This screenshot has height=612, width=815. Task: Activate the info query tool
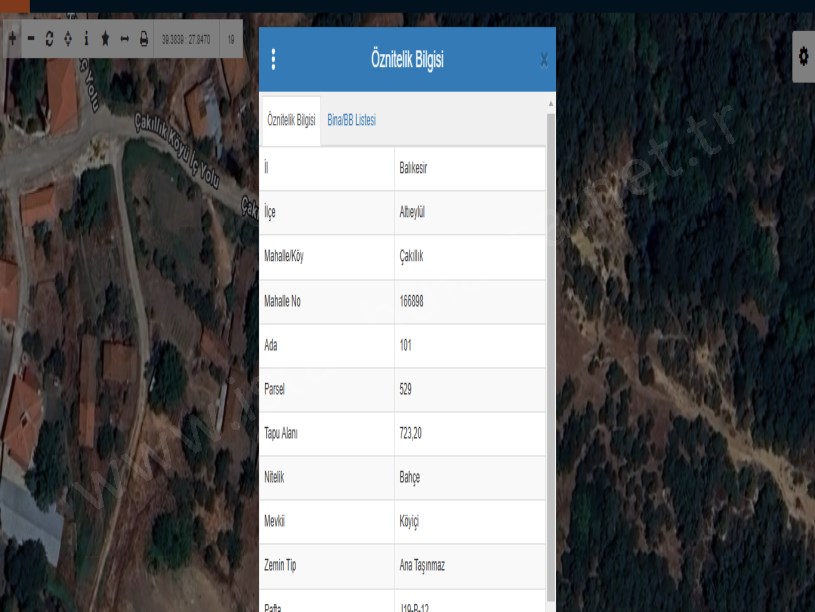pyautogui.click(x=86, y=40)
